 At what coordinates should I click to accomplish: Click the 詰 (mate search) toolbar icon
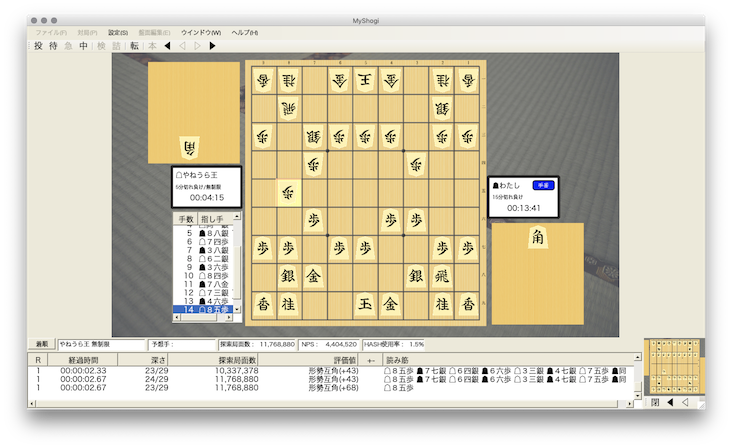pyautogui.click(x=116, y=46)
